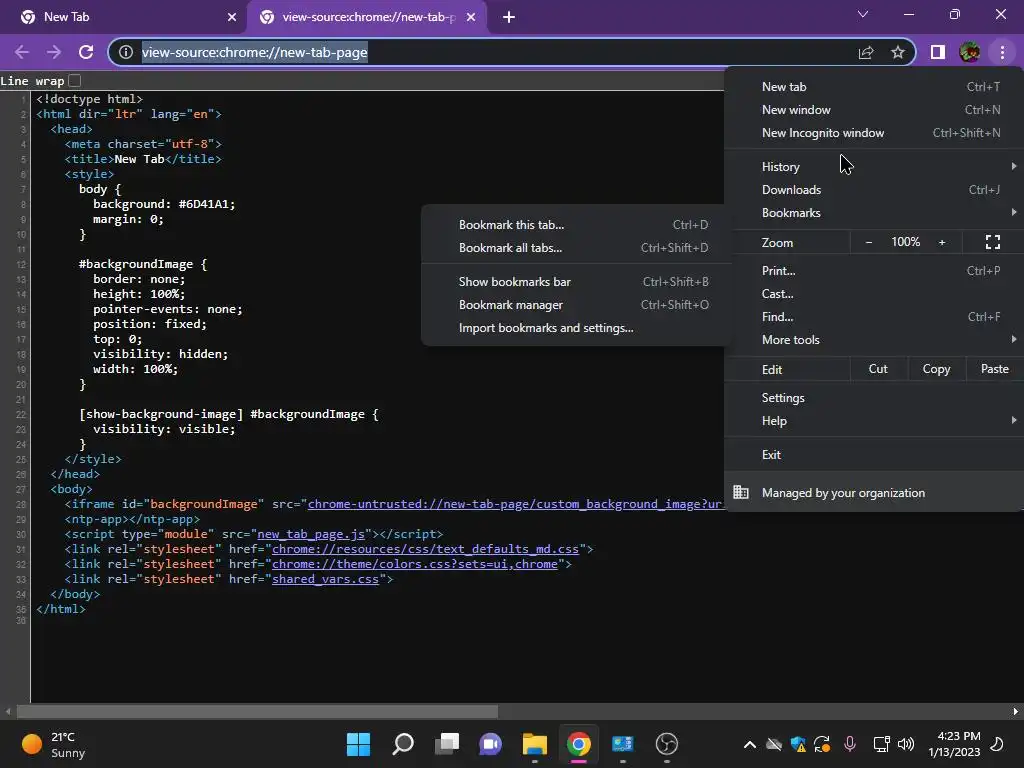1024x768 pixels.
Task: Reload the page
Action: click(86, 52)
